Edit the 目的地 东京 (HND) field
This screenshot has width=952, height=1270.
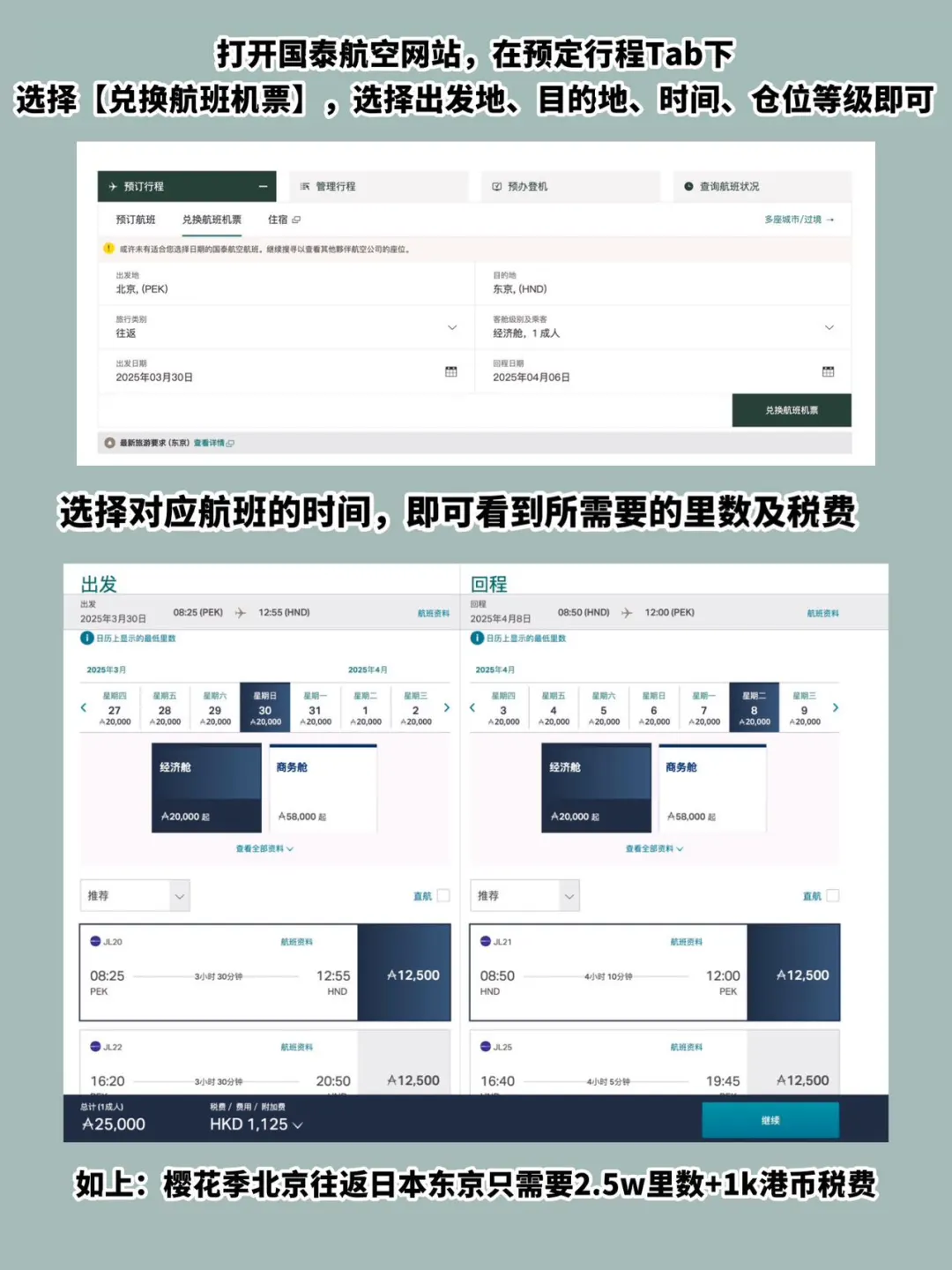pyautogui.click(x=663, y=283)
